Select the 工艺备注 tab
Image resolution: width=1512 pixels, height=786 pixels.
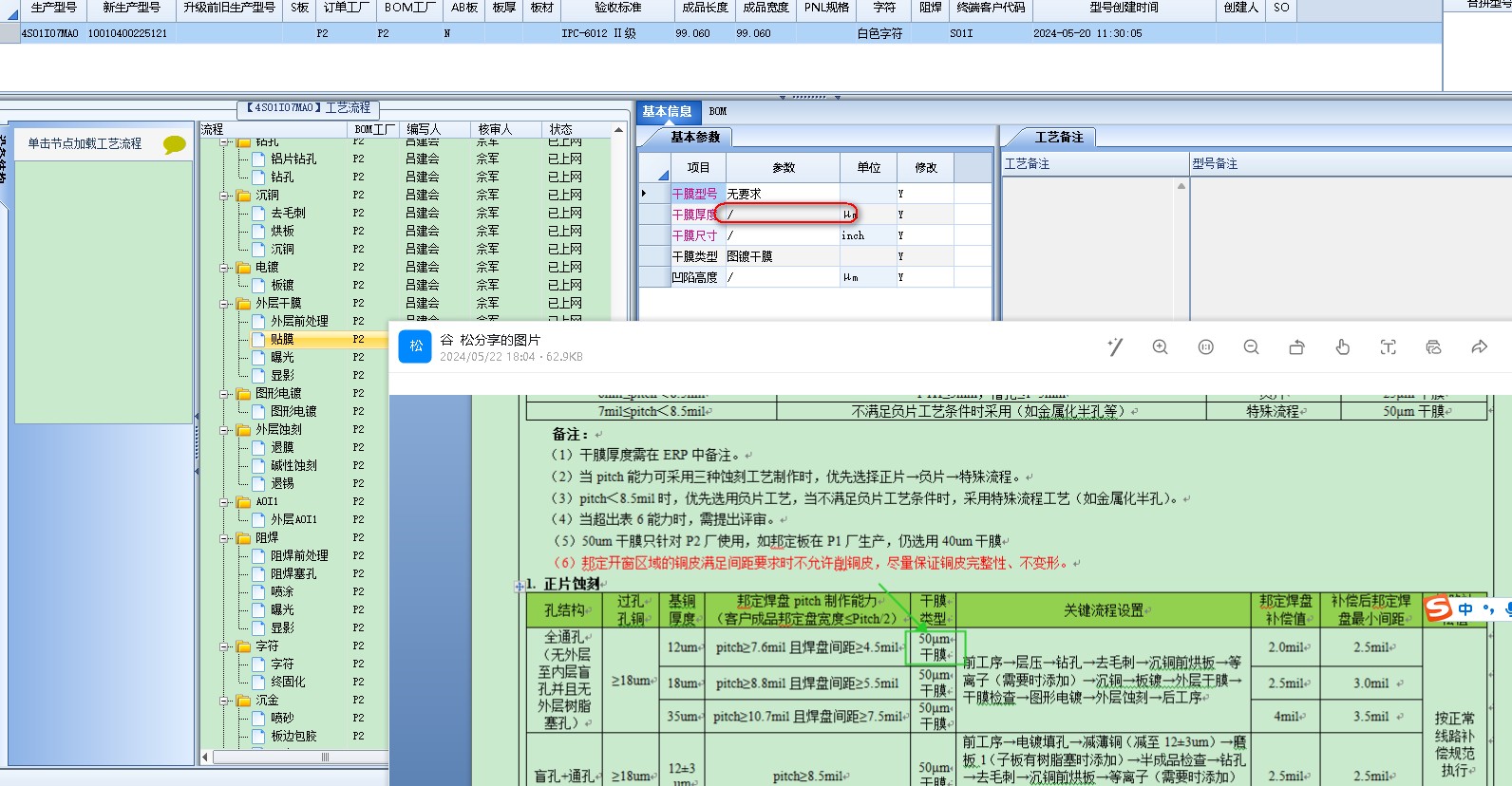tap(1059, 138)
